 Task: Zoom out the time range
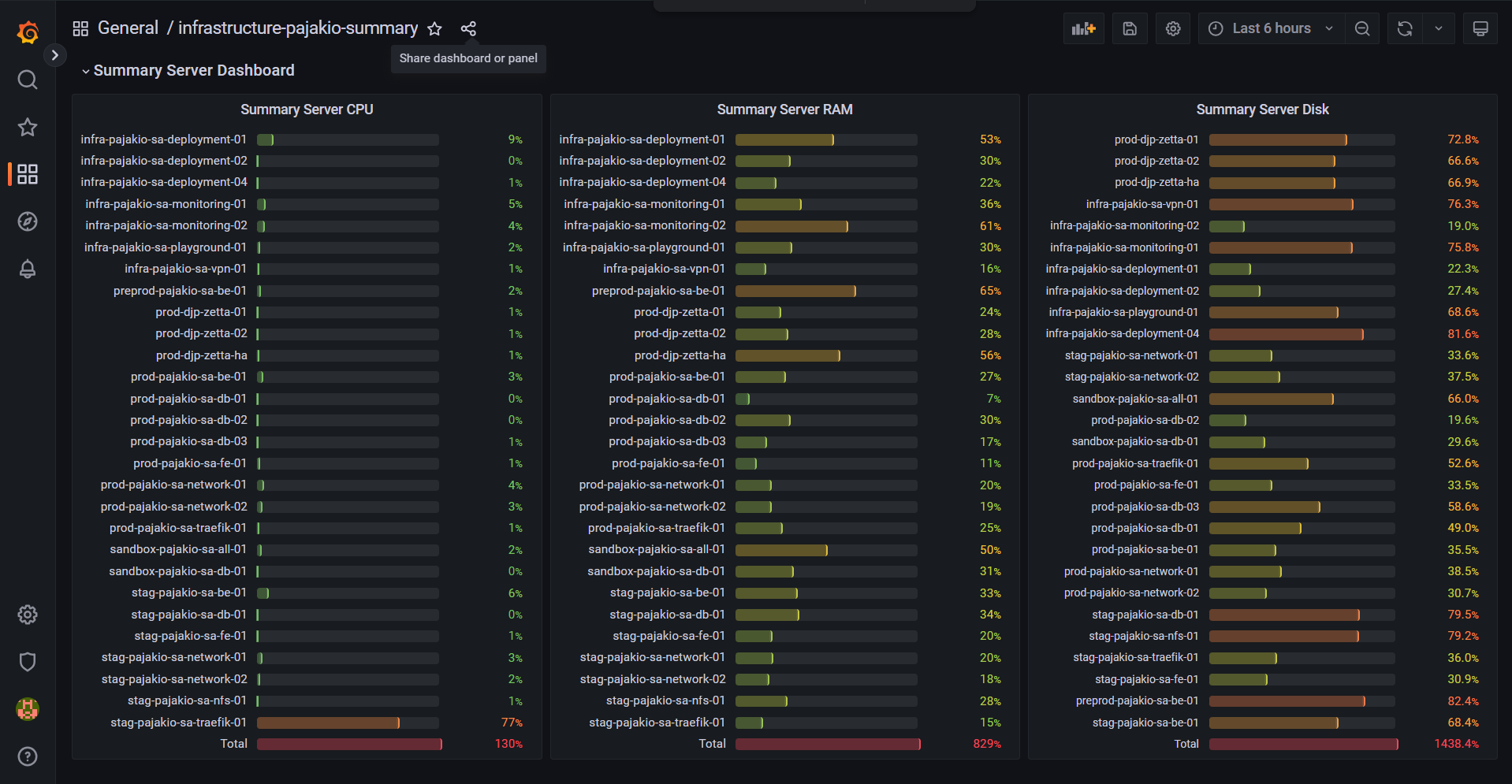point(1362,28)
